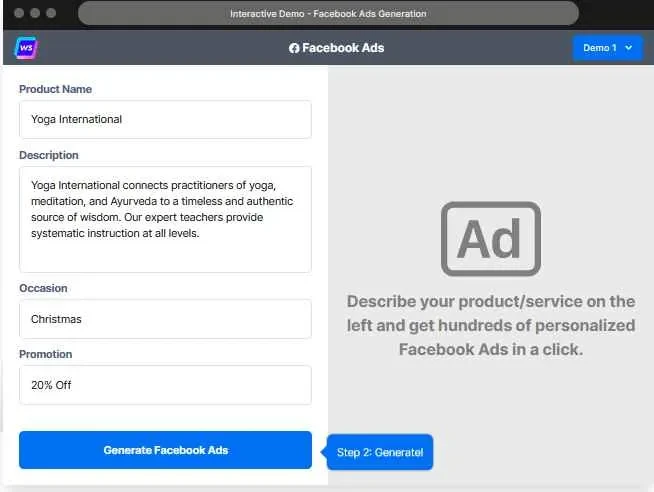Open the Demo 1 dropdown
Image resolution: width=654 pixels, height=492 pixels.
(607, 48)
